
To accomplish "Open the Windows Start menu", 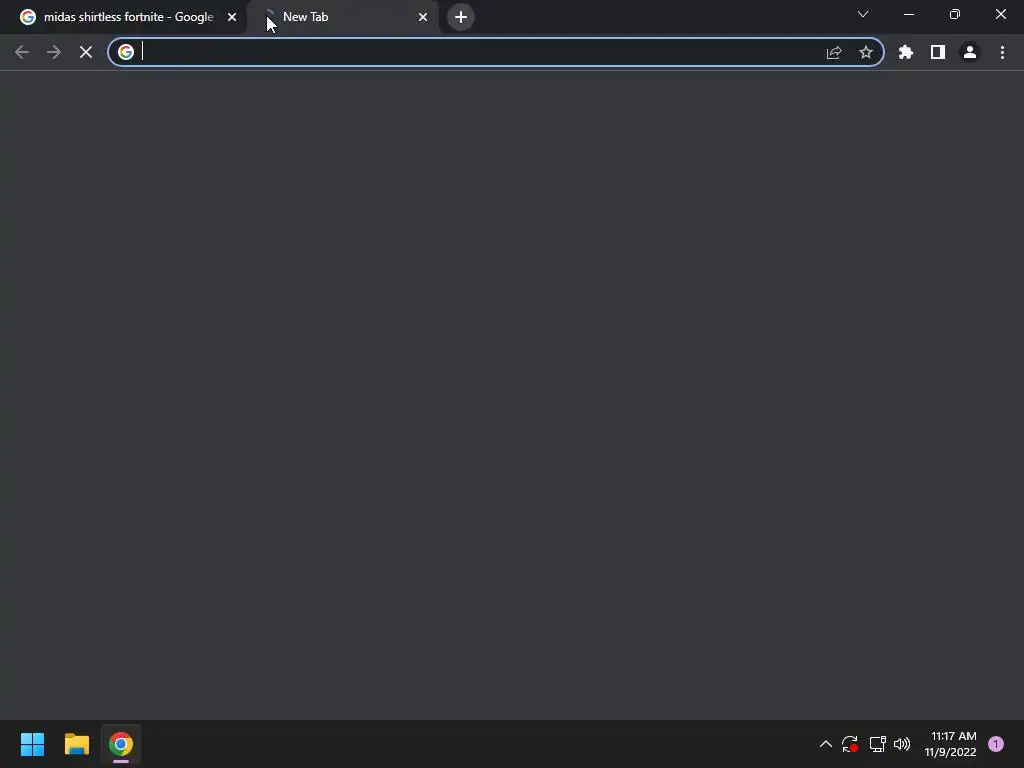I will 33,744.
